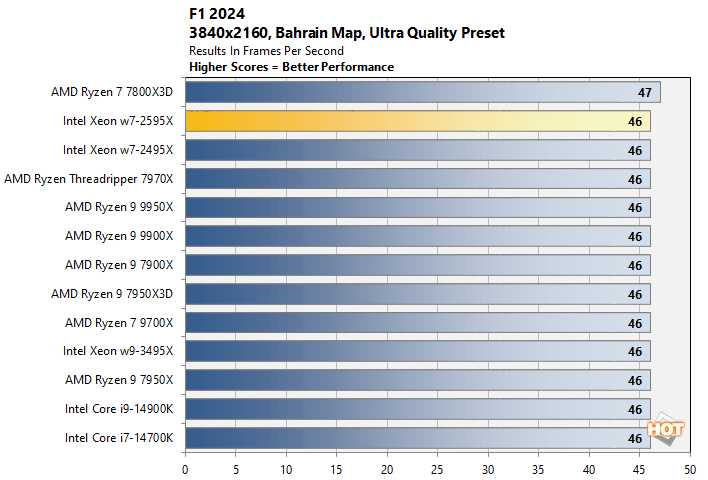This screenshot has width=708, height=480.
Task: Select the 'AMD Ryzen 7 7800X3D' label
Action: (x=112, y=92)
